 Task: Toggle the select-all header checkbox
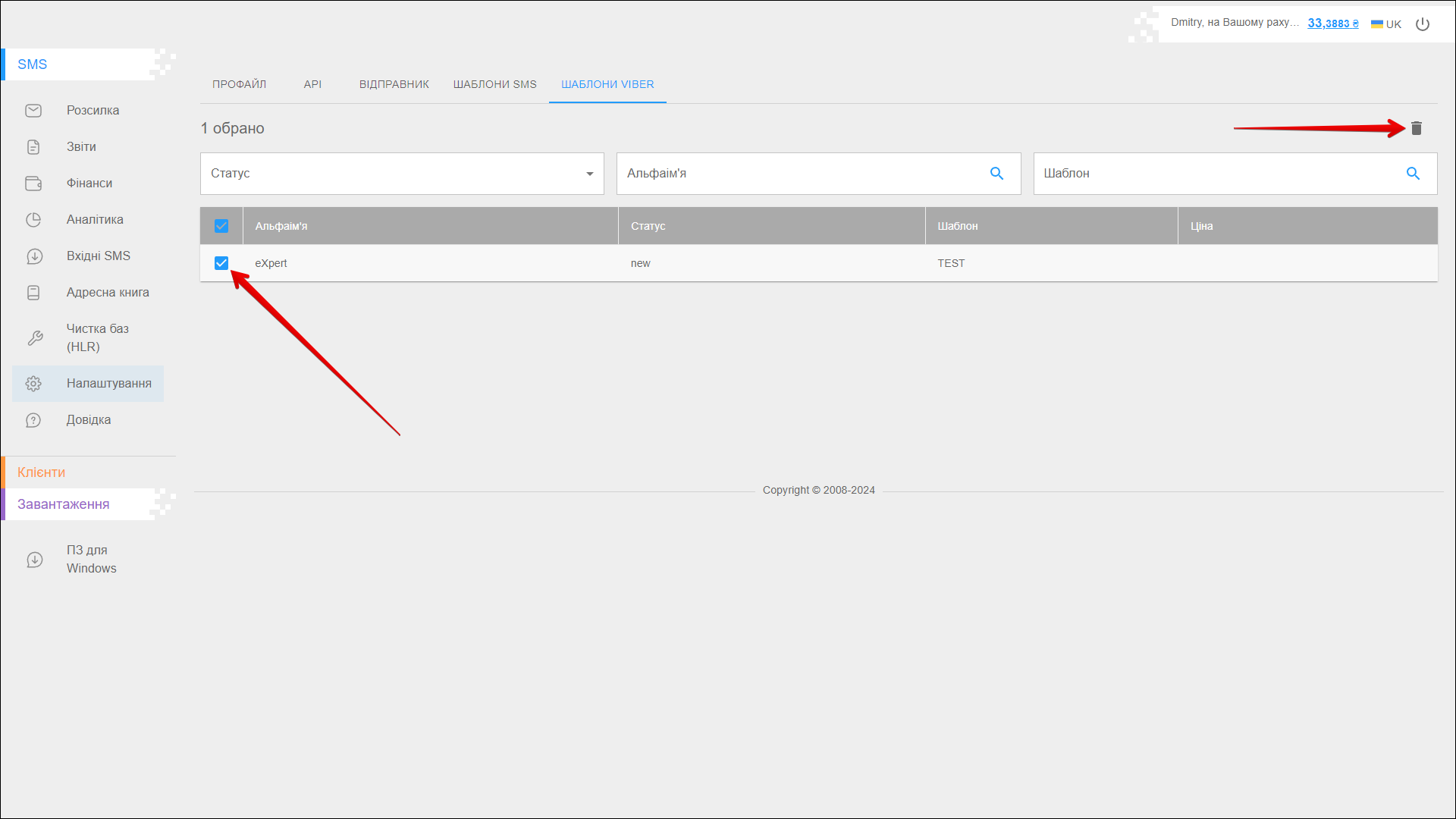pyautogui.click(x=221, y=226)
